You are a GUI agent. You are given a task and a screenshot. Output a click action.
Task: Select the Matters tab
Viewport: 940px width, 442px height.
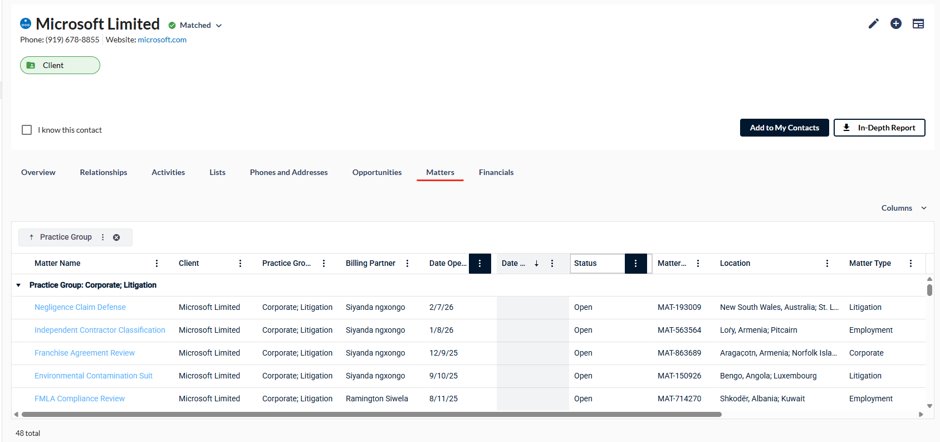(x=440, y=172)
